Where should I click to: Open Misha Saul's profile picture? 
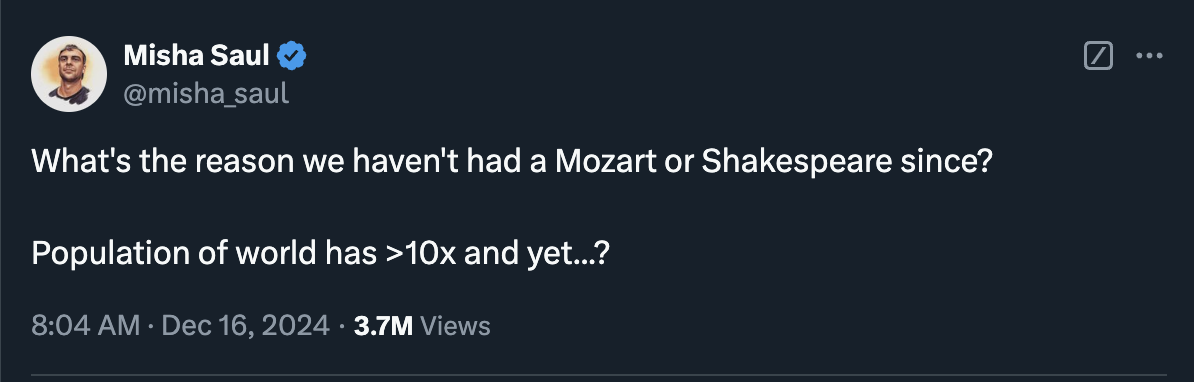(69, 74)
